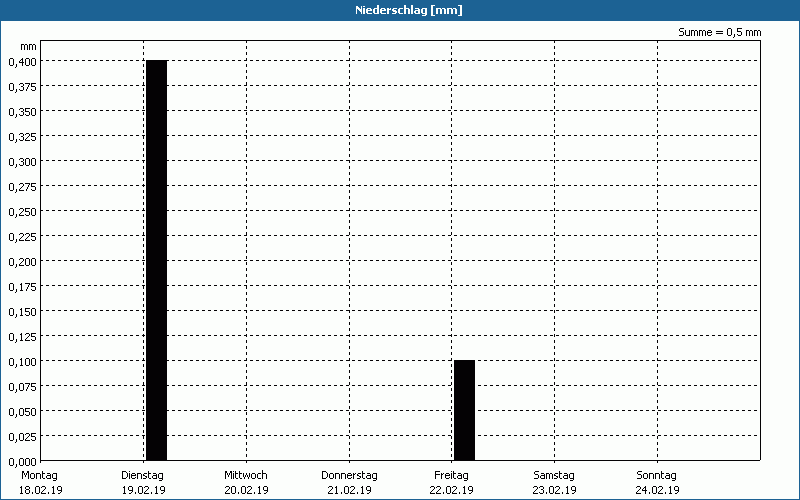Click the 0,225 y-axis value
The image size is (800, 500).
pyautogui.click(x=22, y=236)
